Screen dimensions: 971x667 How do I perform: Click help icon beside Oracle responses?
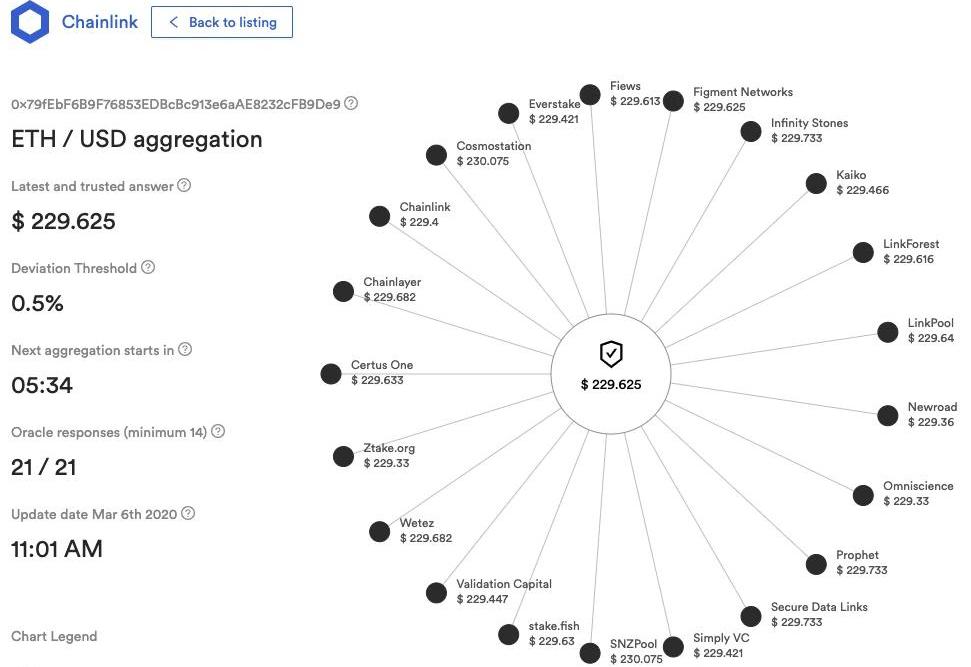[x=218, y=432]
